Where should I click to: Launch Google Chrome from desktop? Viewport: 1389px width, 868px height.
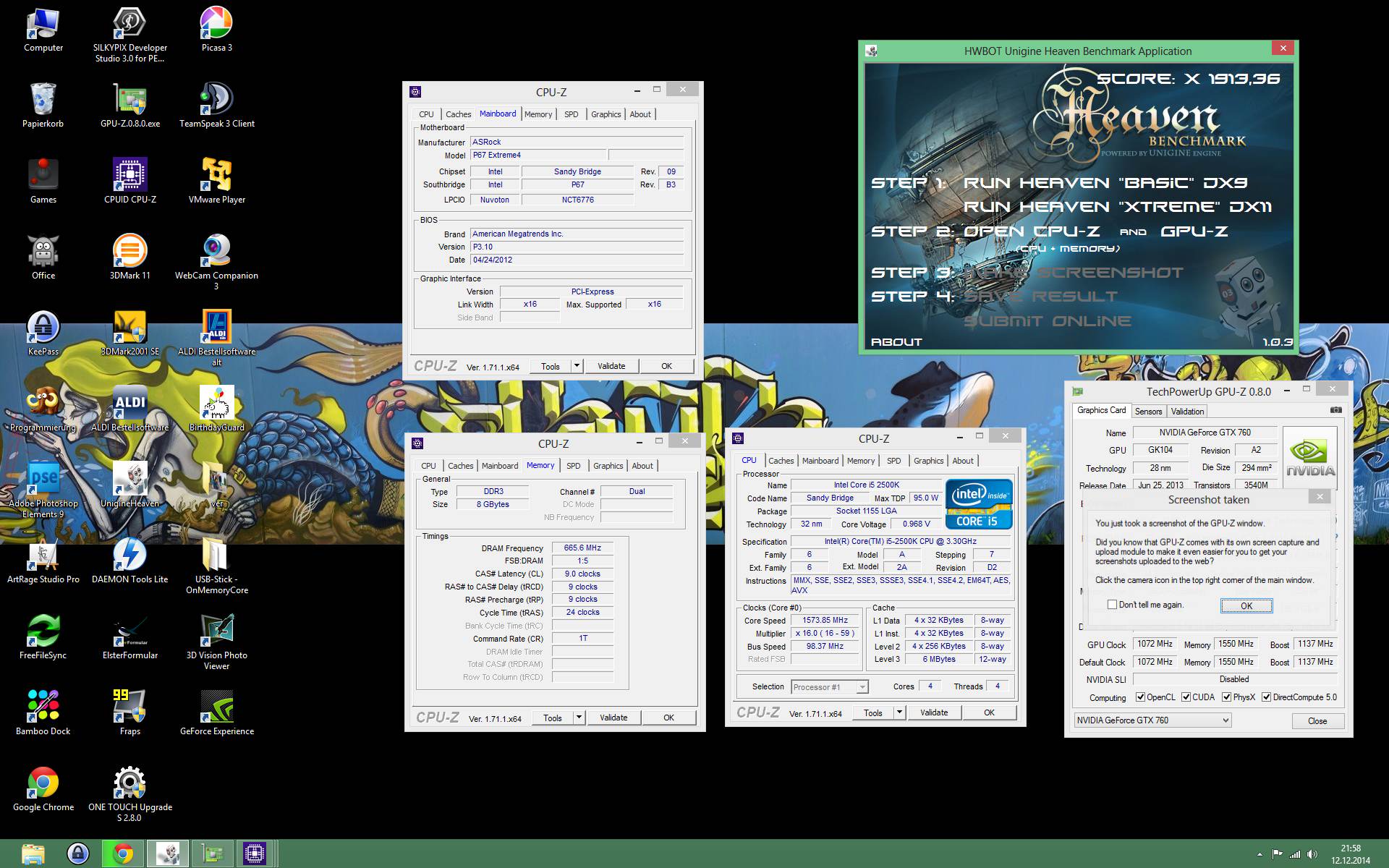click(x=43, y=789)
